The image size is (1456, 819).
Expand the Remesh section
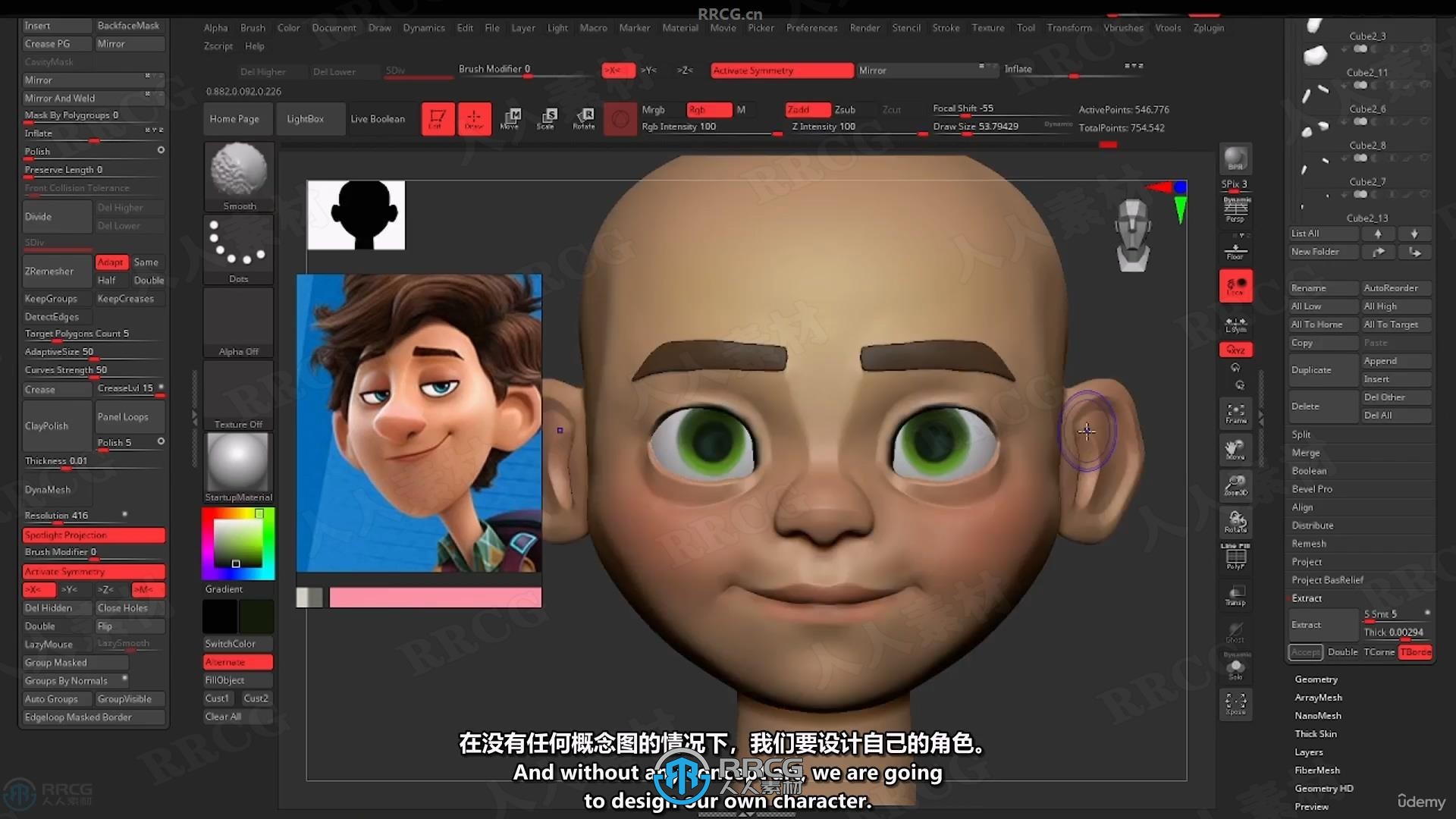click(x=1309, y=544)
